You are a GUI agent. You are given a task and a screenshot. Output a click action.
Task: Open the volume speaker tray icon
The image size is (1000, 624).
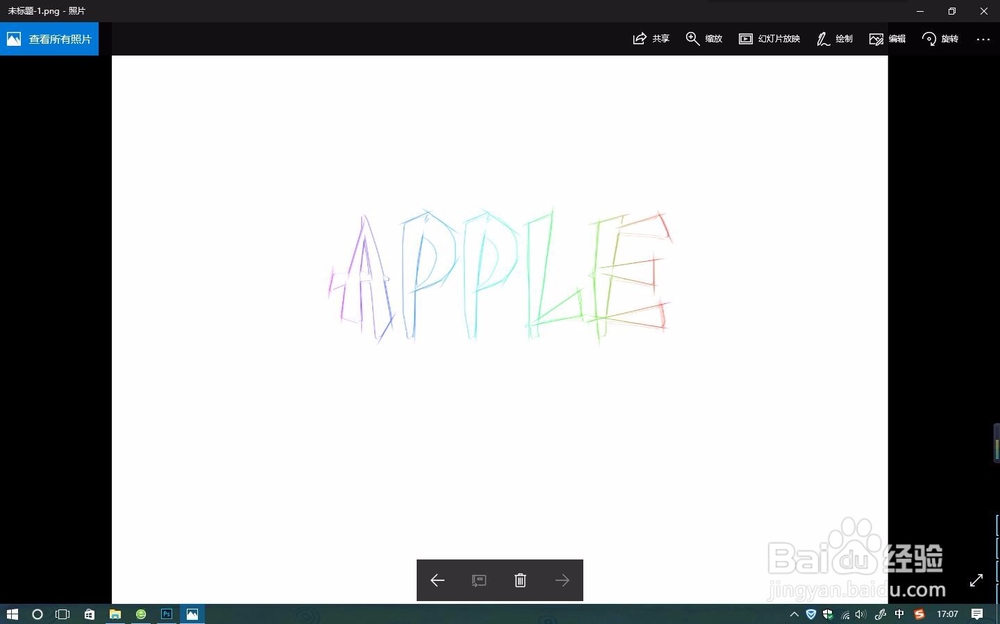pos(861,614)
